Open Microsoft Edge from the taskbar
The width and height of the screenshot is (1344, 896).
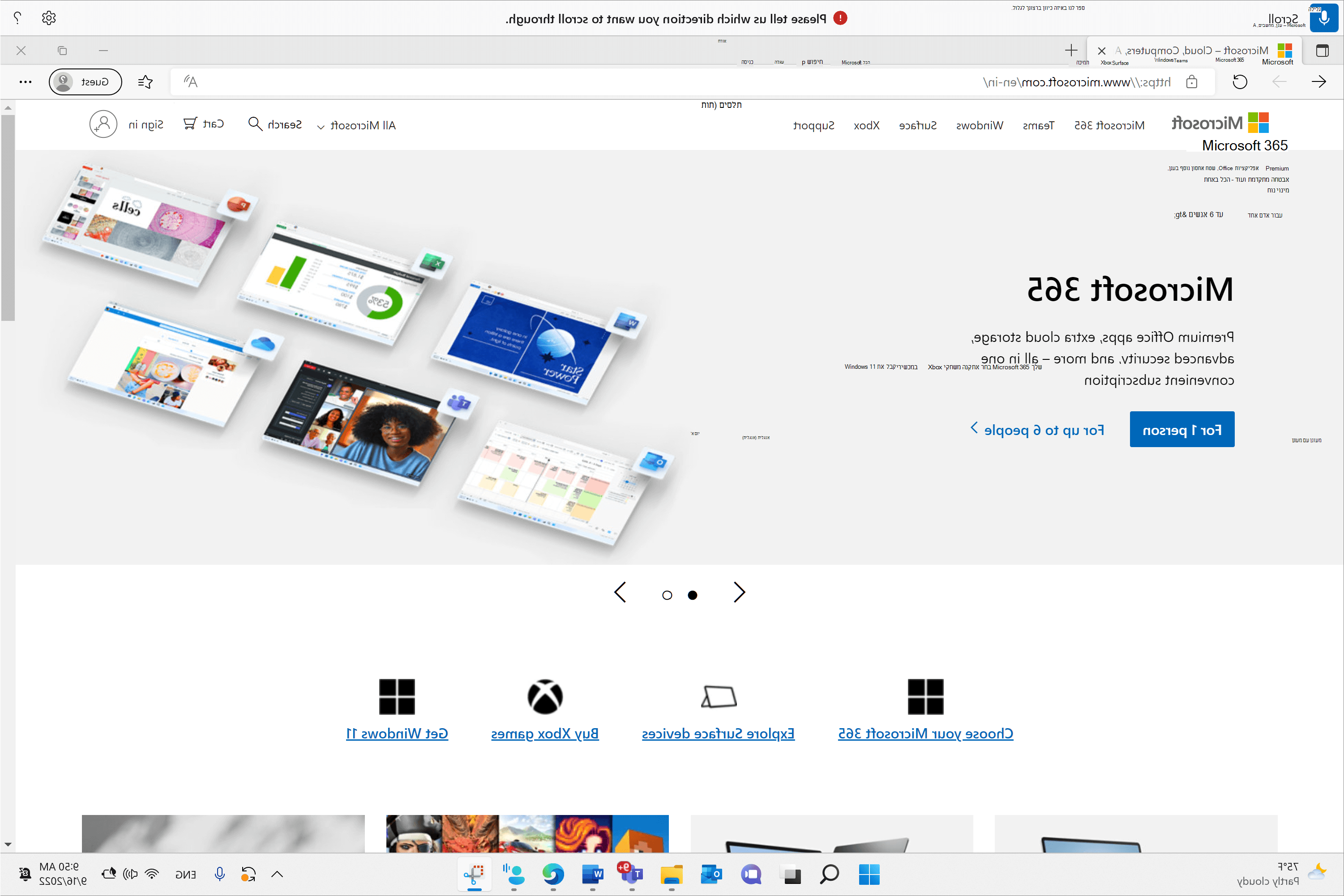click(553, 874)
